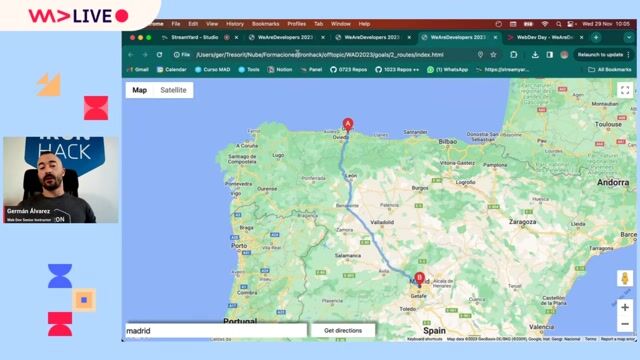Toggle the browser side panel icon

coord(550,55)
